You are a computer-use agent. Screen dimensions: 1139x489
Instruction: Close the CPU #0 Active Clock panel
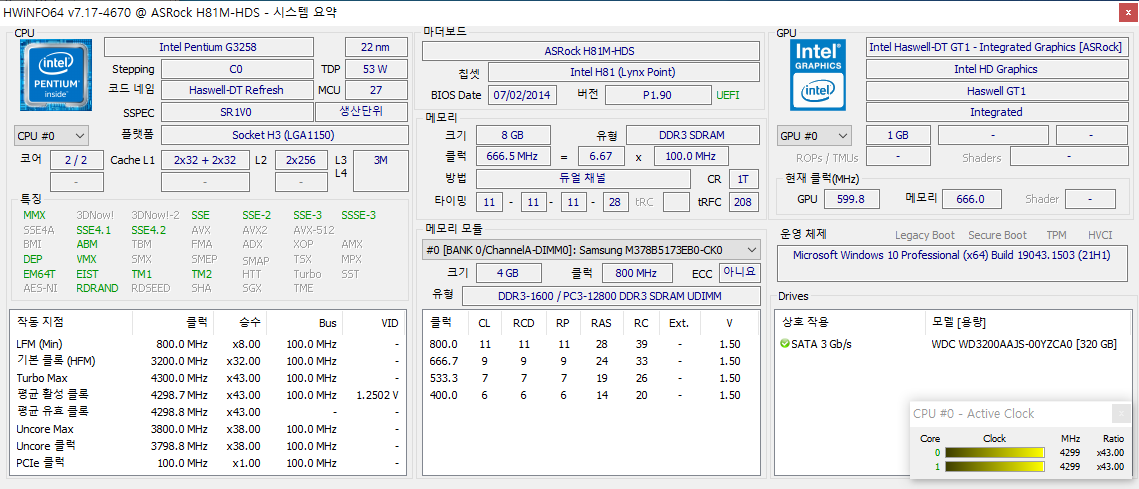(x=1119, y=413)
